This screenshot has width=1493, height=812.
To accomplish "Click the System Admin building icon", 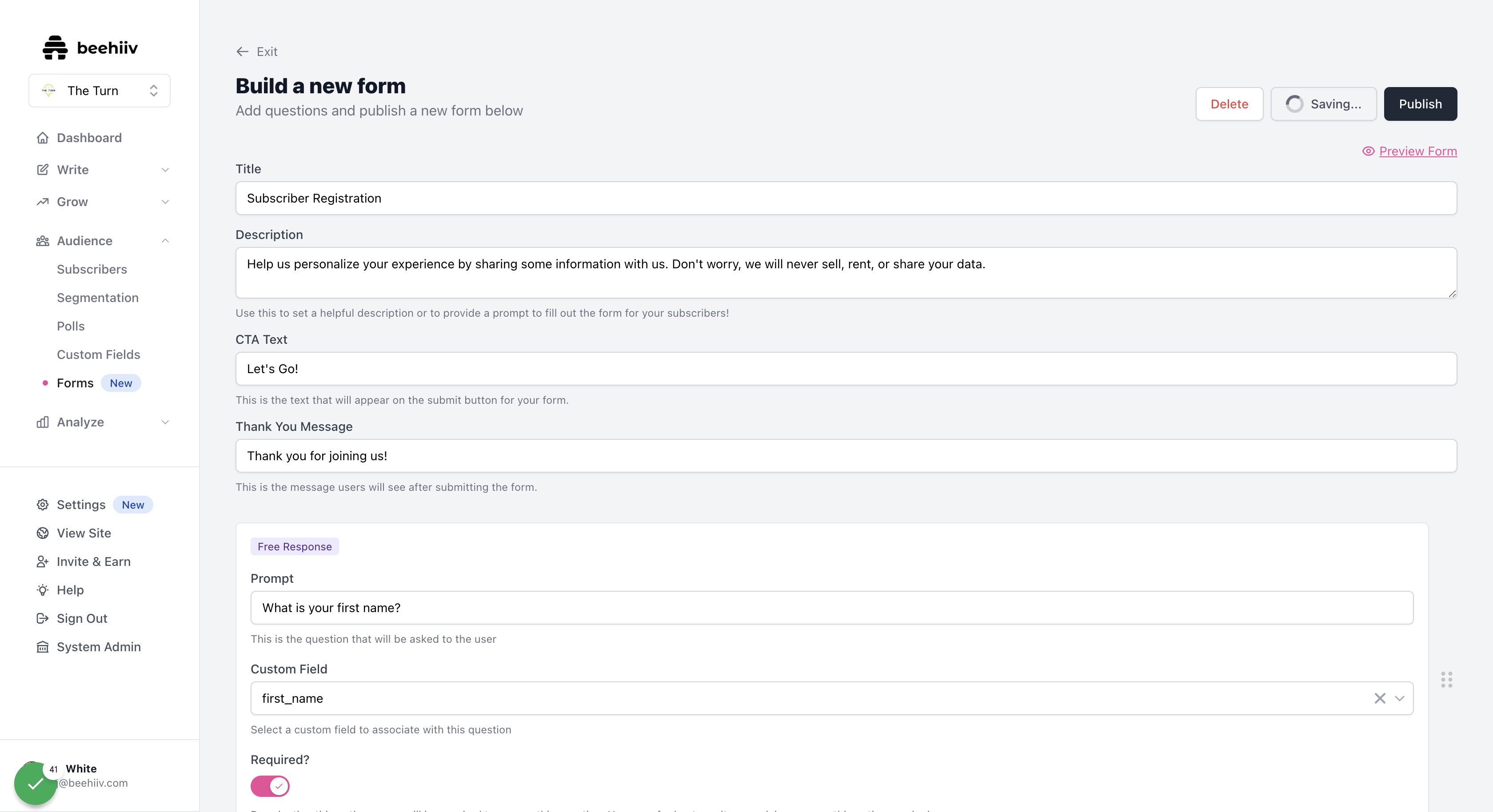I will tap(42, 647).
